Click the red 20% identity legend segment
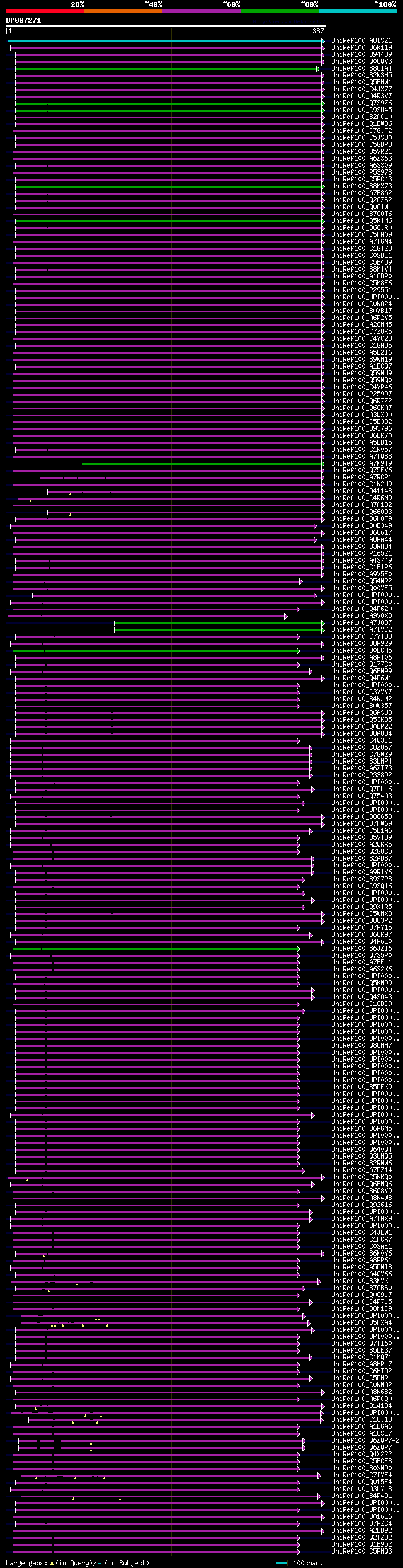 [45, 11]
